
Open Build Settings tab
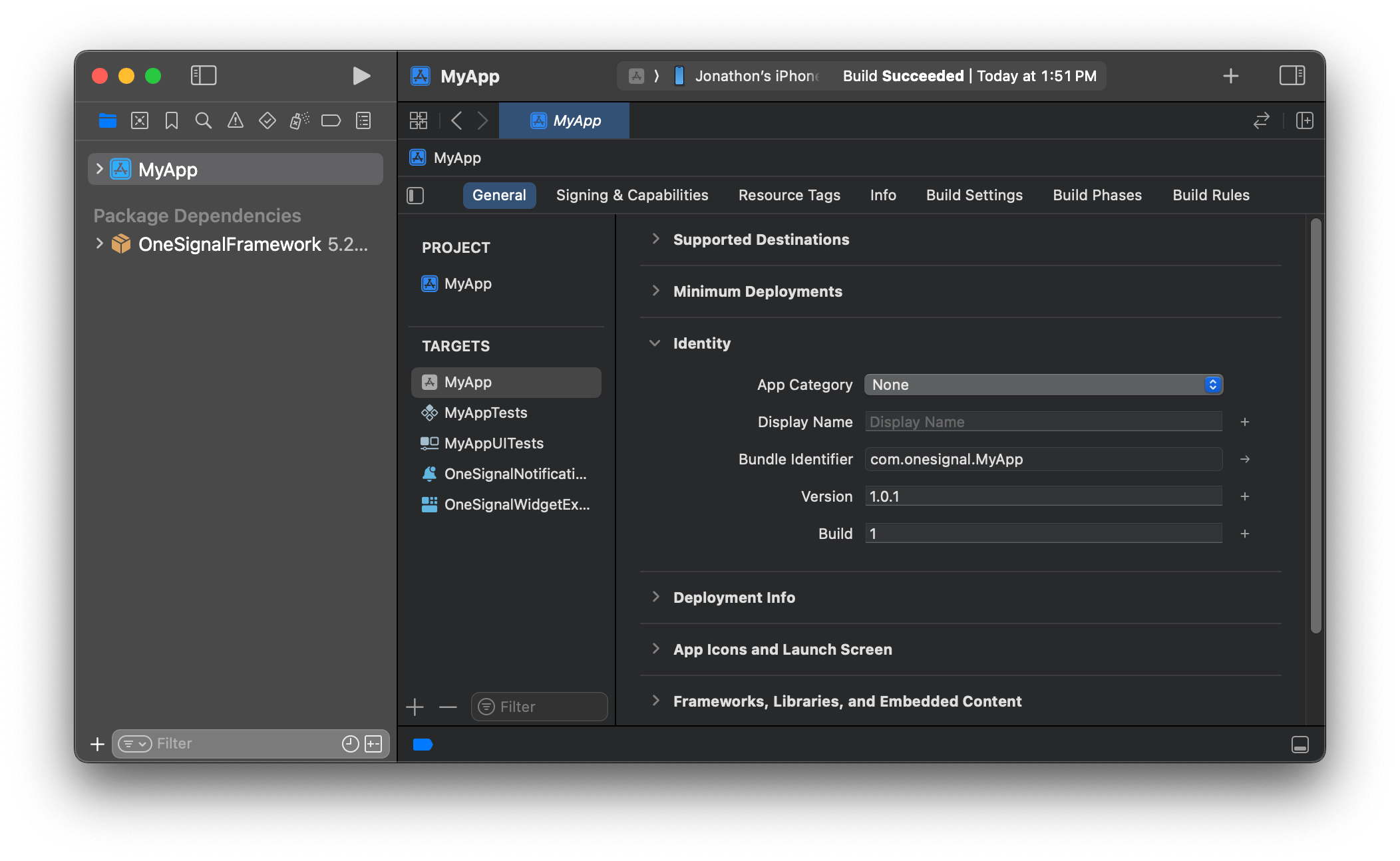point(974,195)
